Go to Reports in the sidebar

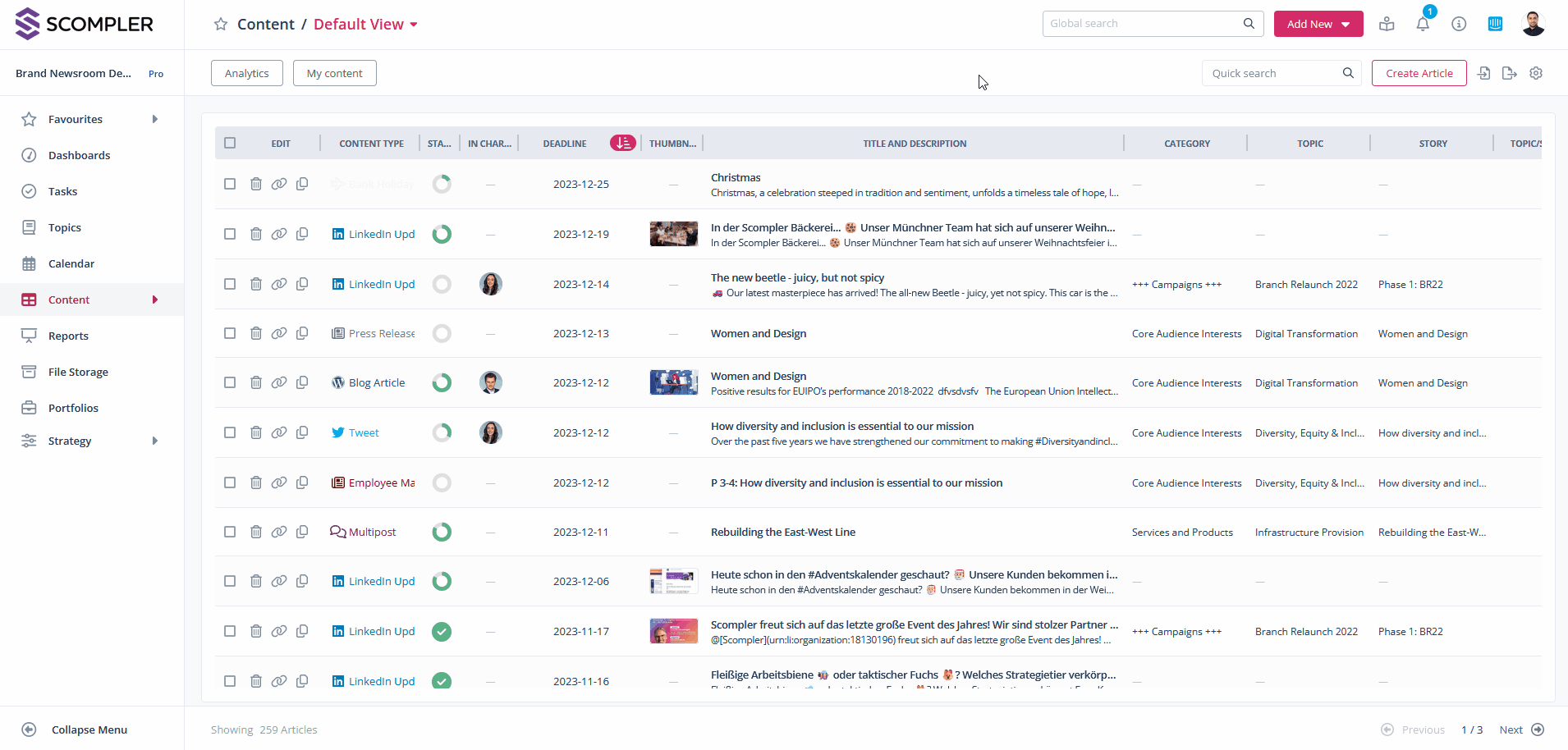(68, 336)
